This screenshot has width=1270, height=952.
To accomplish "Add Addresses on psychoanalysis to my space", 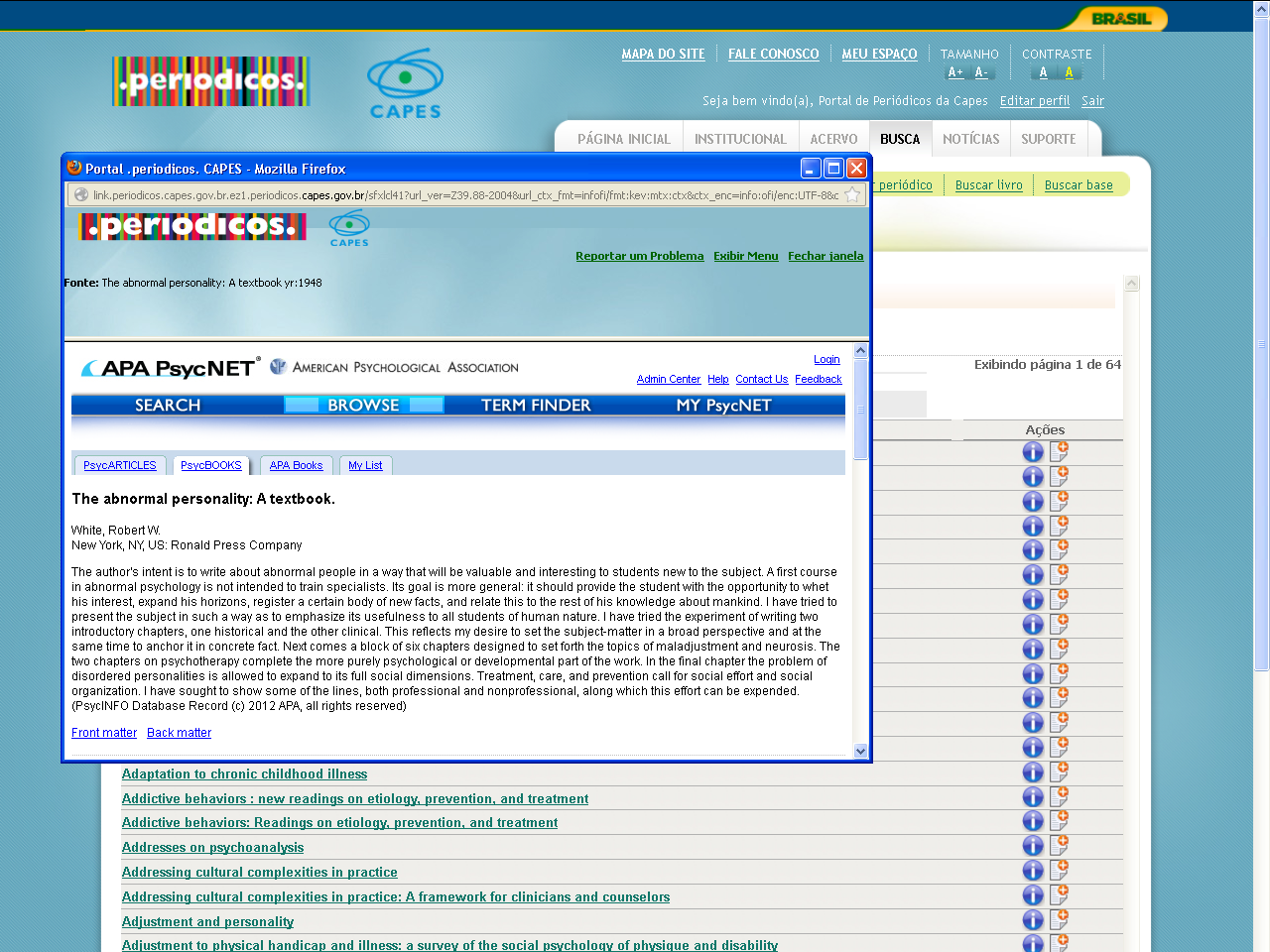I will coord(1059,845).
